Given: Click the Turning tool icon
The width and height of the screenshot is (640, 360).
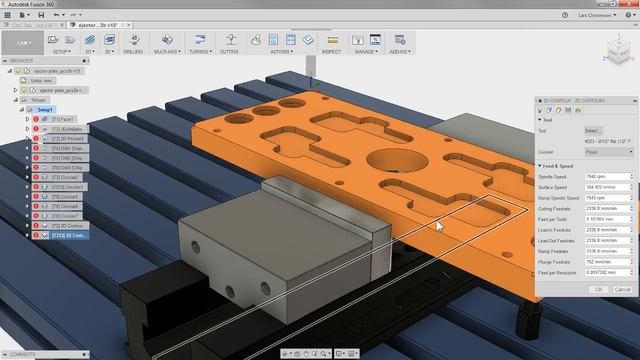Looking at the screenshot, I should 200,40.
